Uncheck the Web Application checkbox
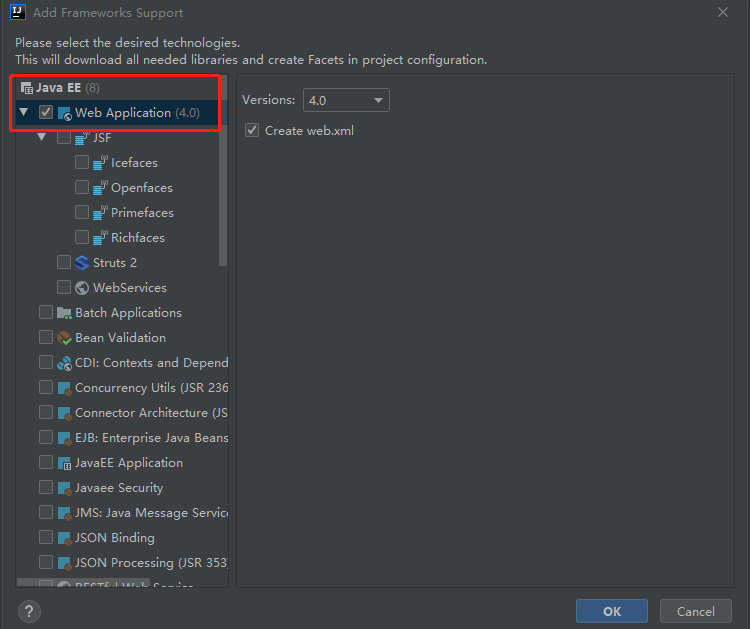This screenshot has width=750, height=629. (46, 112)
